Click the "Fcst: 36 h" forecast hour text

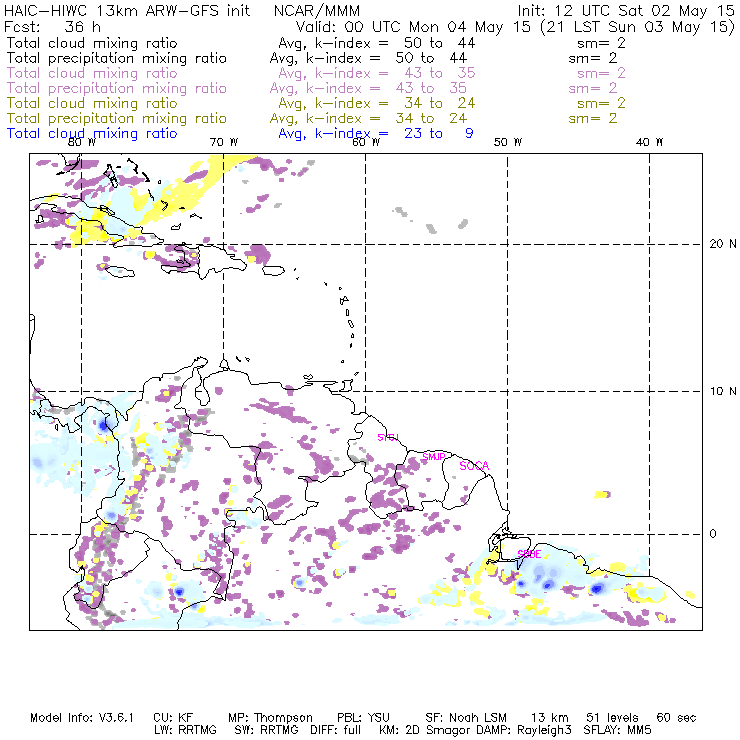point(52,26)
